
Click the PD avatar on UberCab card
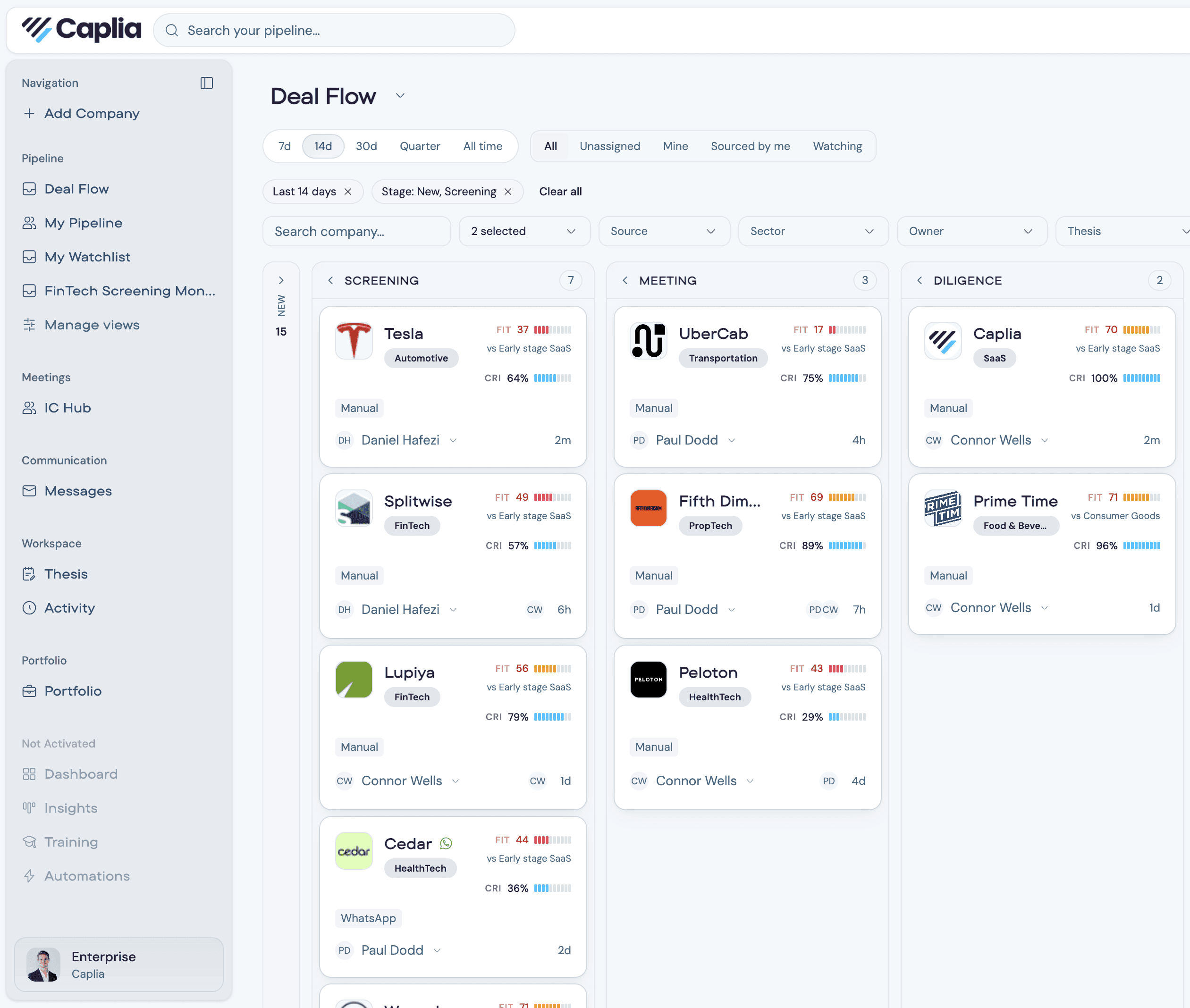[x=639, y=441]
